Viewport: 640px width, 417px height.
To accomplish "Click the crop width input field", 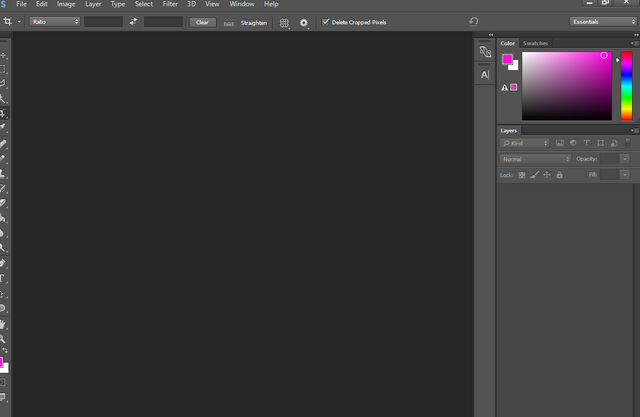I will 103,22.
